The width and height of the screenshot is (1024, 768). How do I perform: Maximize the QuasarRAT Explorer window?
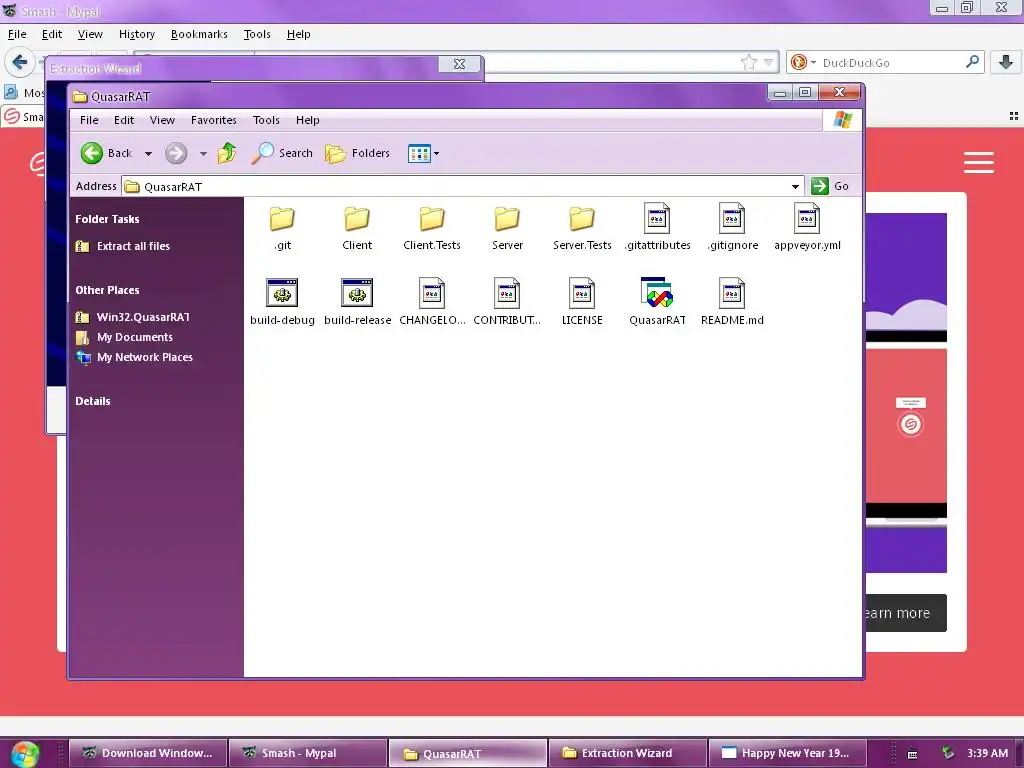tap(805, 93)
